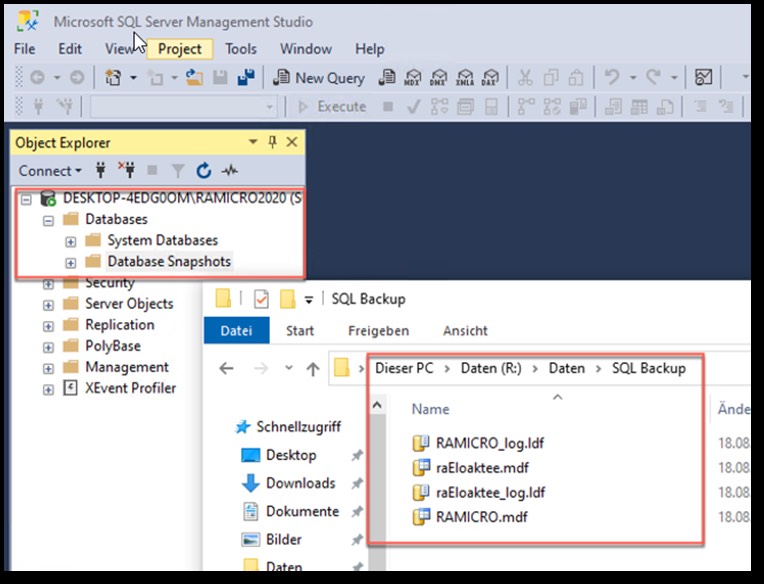This screenshot has height=584, width=764.
Task: Open the New Project dropdown arrow
Action: tap(133, 77)
